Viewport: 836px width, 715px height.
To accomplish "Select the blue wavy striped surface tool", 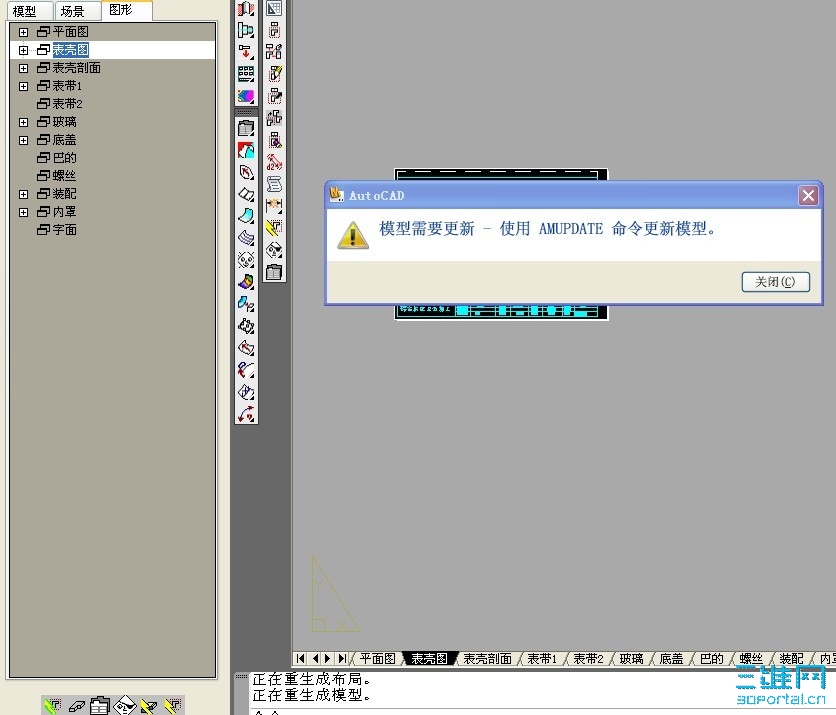I will click(246, 238).
